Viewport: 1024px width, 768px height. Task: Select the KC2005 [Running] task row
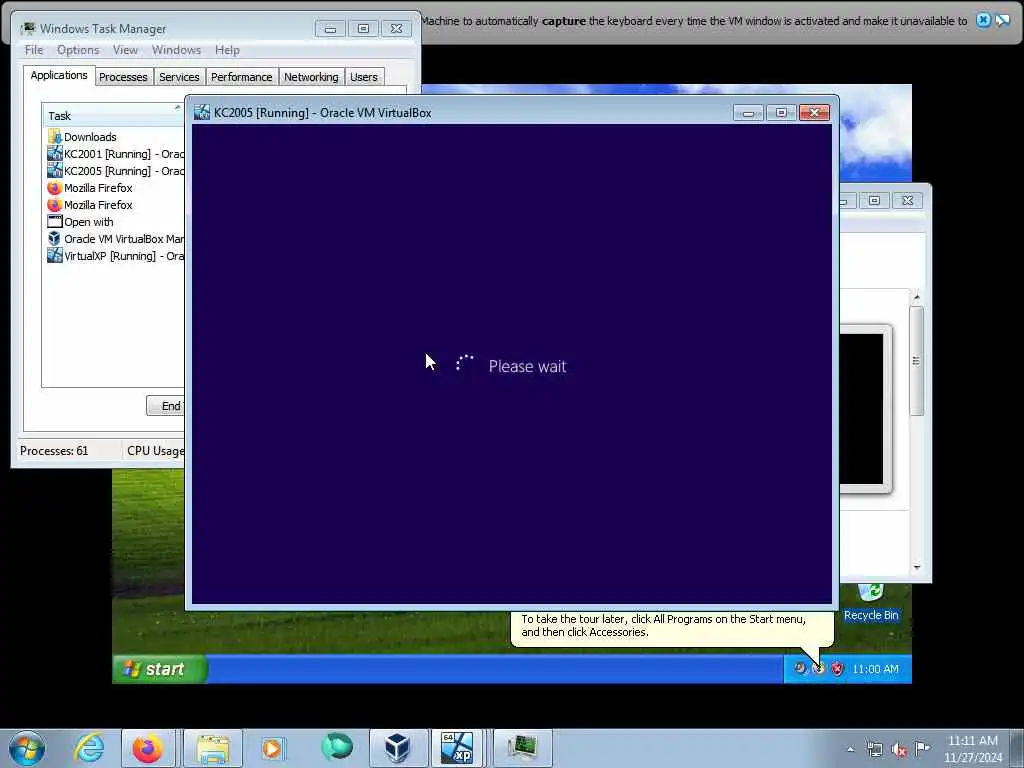[114, 171]
